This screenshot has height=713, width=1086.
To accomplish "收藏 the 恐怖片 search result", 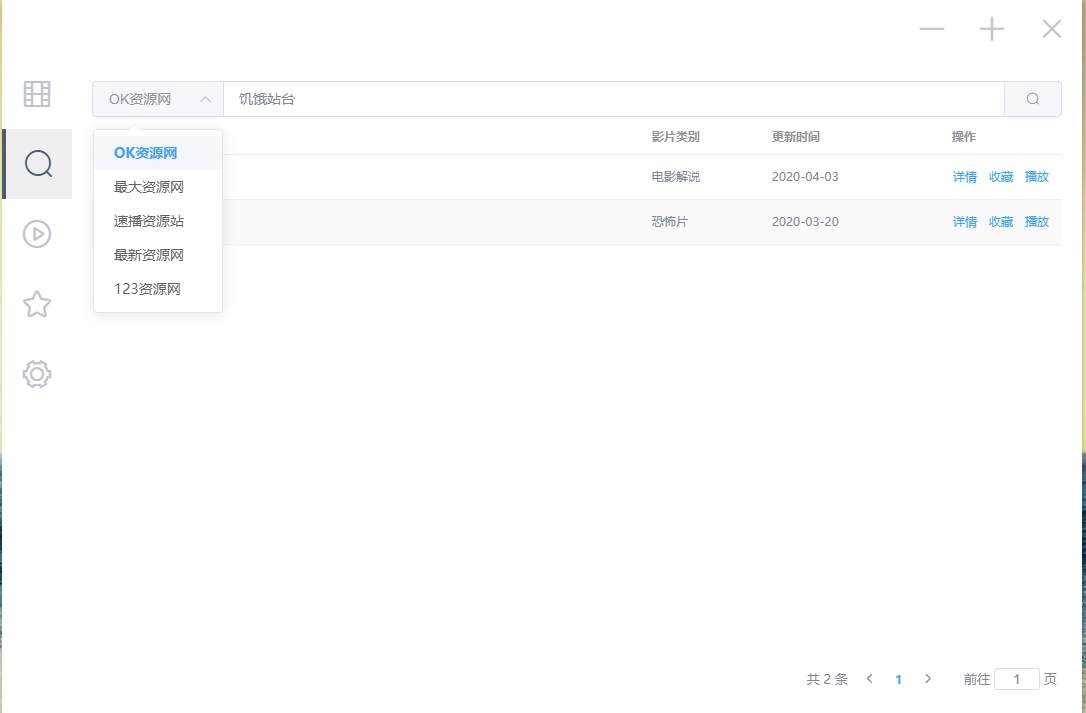I will (1000, 221).
